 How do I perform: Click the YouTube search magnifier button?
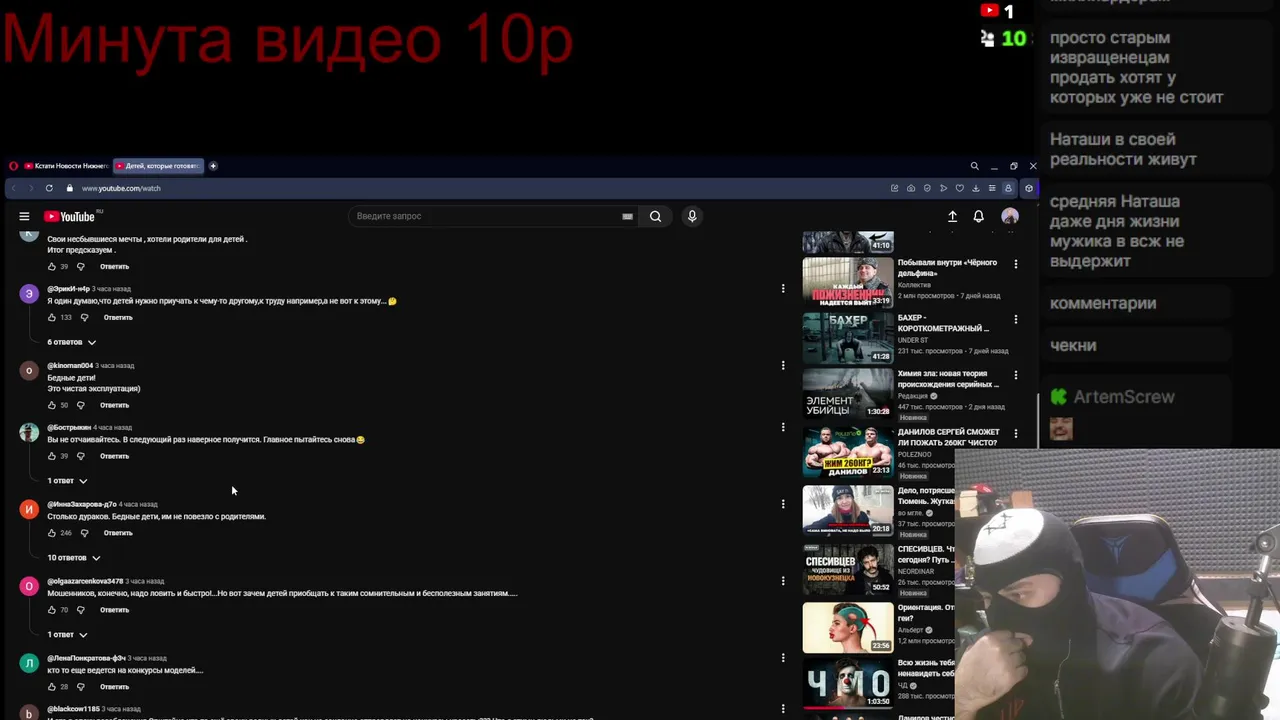(655, 216)
